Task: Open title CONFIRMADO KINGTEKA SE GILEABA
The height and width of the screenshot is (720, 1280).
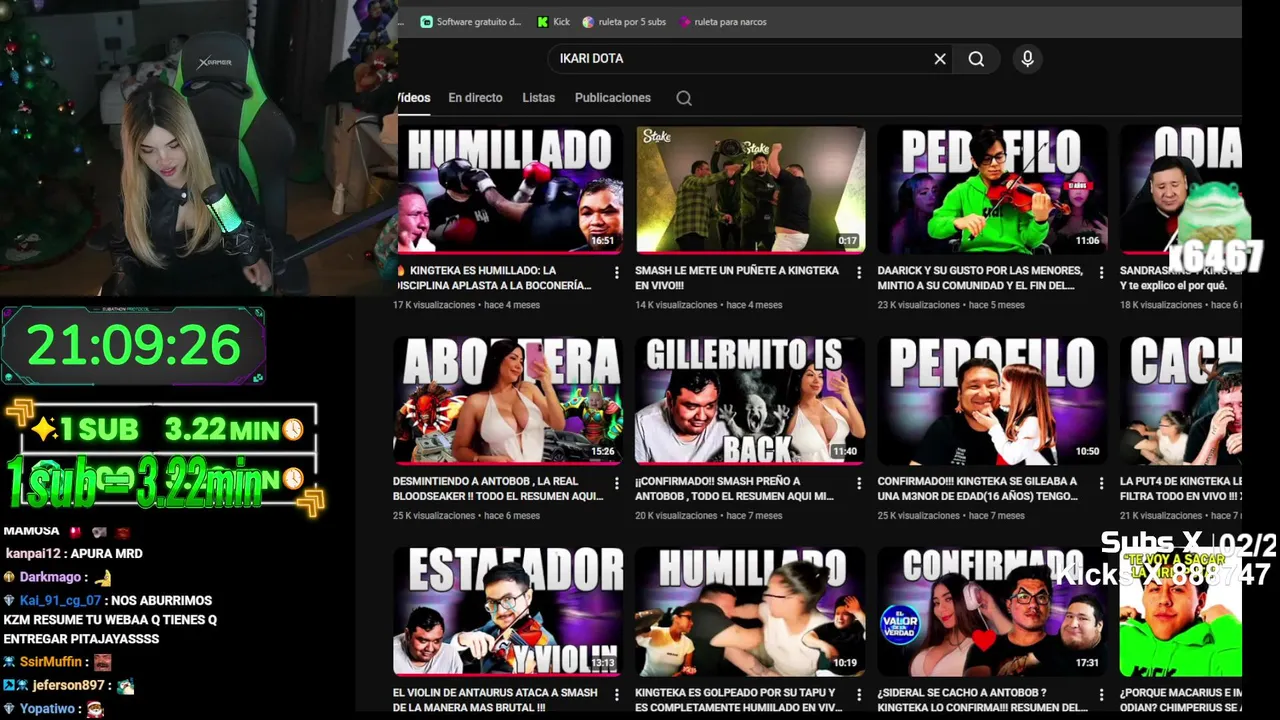Action: click(x=977, y=489)
